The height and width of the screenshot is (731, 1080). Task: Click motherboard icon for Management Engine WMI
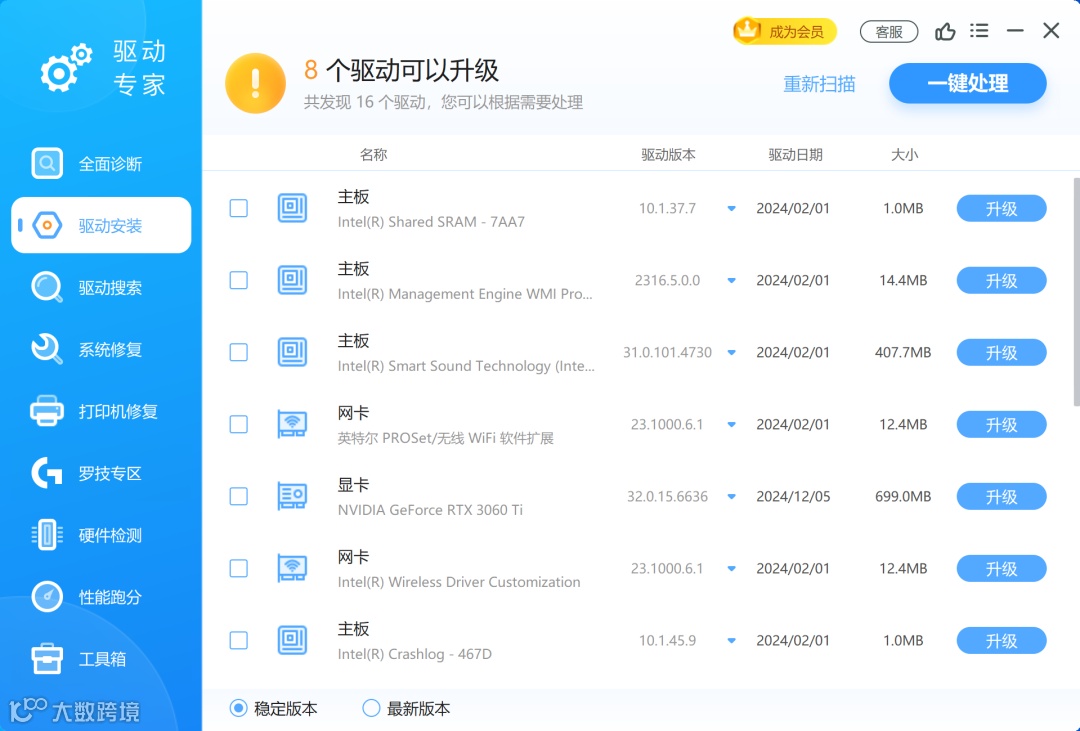point(292,280)
